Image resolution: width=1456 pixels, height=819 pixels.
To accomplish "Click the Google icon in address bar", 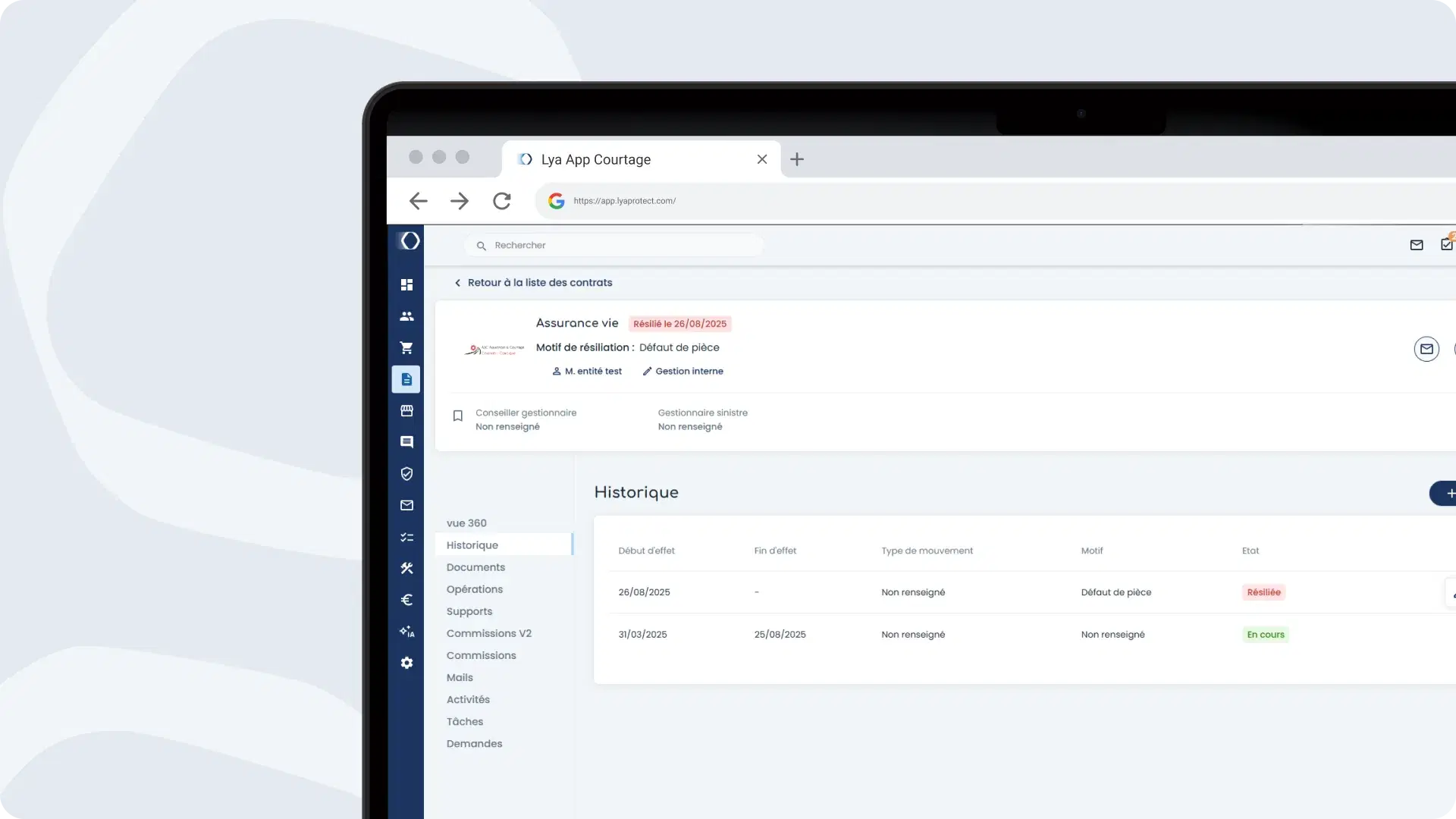I will 557,201.
